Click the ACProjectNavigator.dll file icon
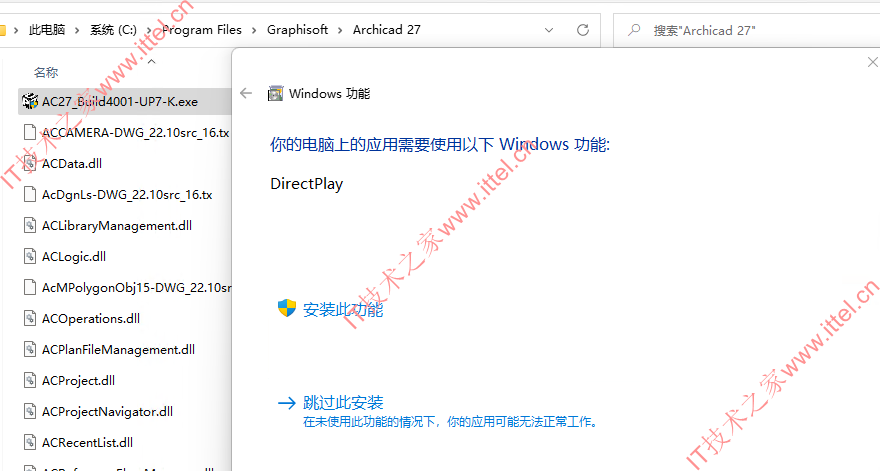Viewport: 880px width, 471px height. (x=30, y=411)
